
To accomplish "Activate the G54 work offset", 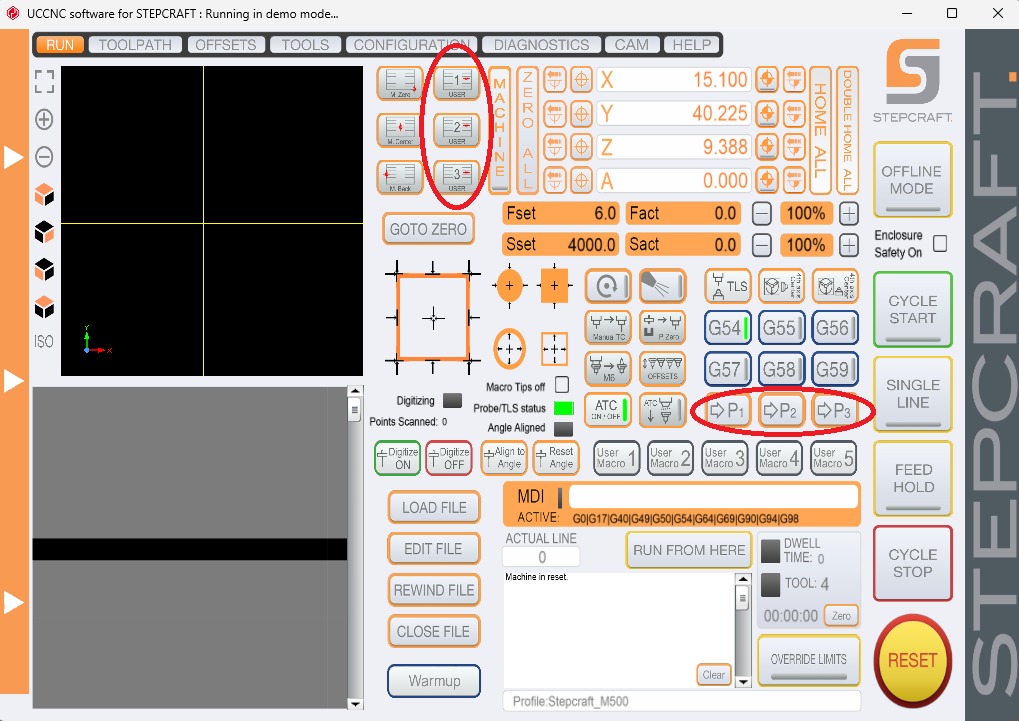I will 728,328.
